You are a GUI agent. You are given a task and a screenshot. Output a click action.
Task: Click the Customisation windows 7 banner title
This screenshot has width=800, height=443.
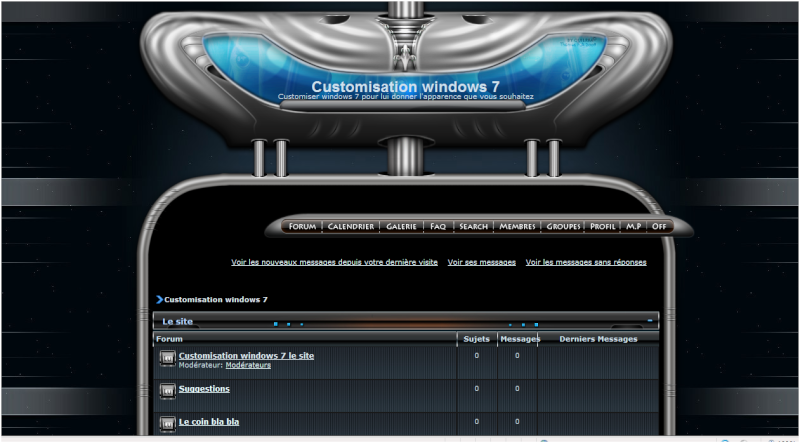click(x=406, y=86)
